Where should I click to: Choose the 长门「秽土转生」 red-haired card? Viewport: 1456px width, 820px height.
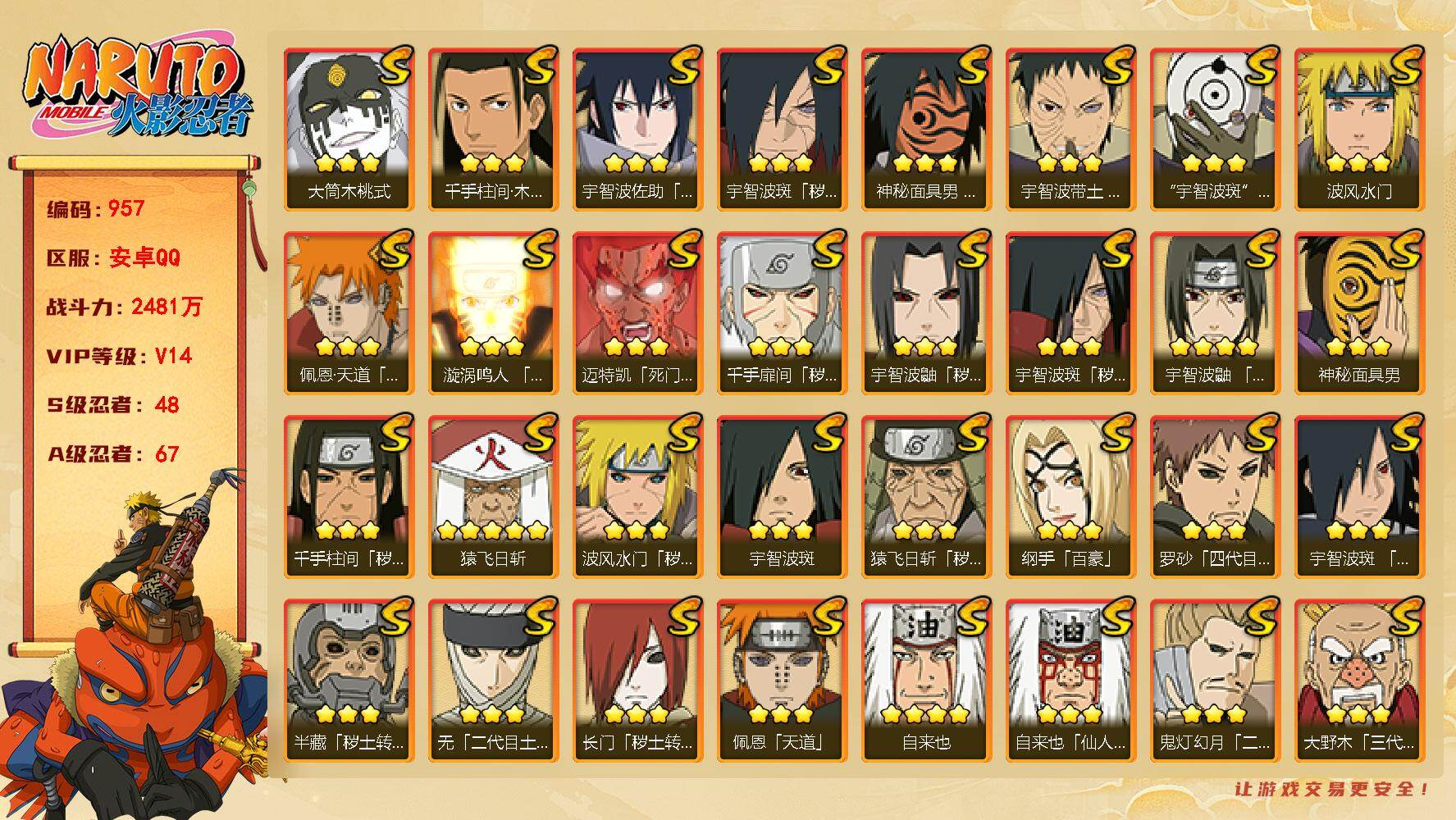coord(637,681)
